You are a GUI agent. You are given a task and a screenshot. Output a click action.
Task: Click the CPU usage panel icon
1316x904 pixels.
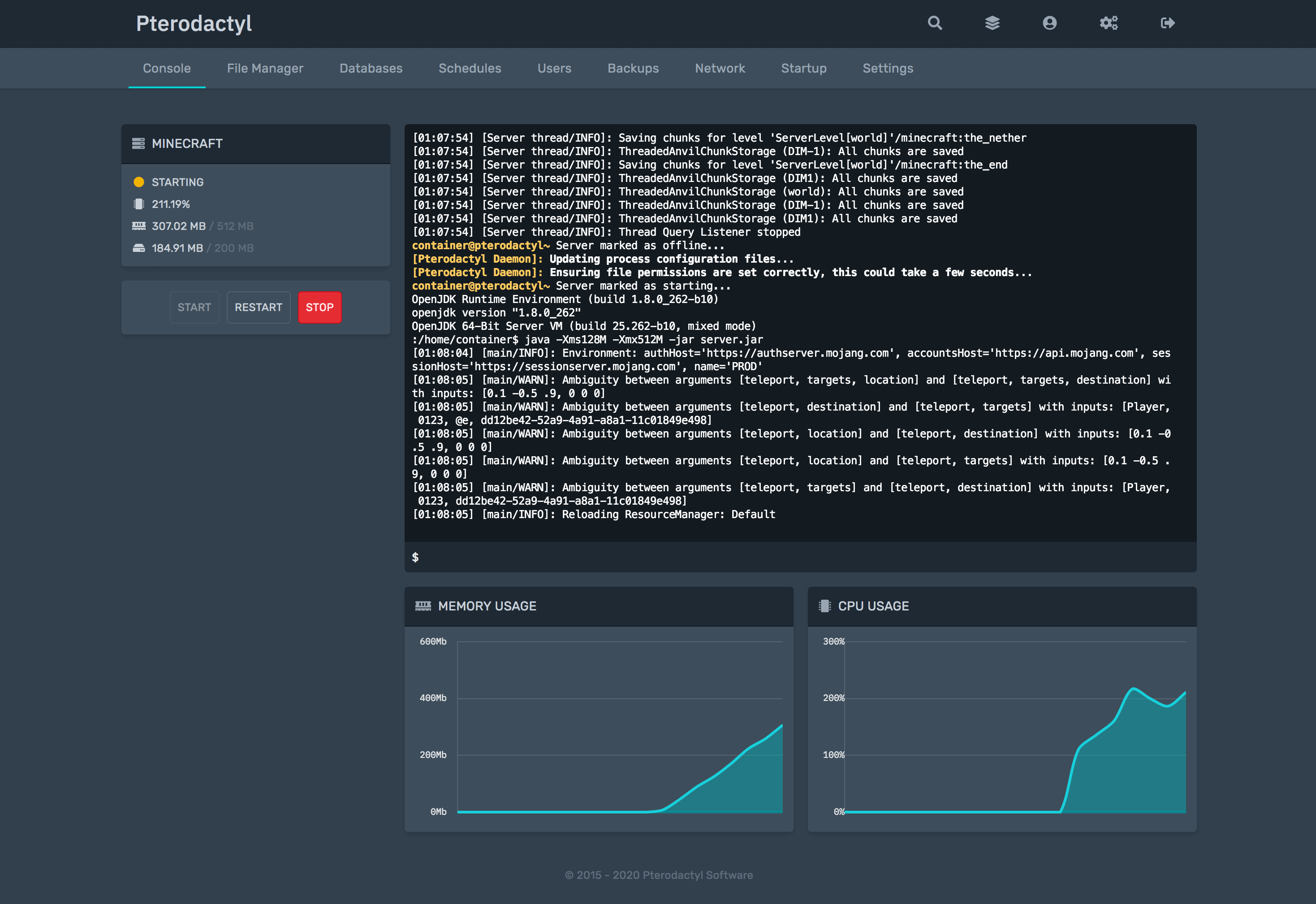point(825,605)
